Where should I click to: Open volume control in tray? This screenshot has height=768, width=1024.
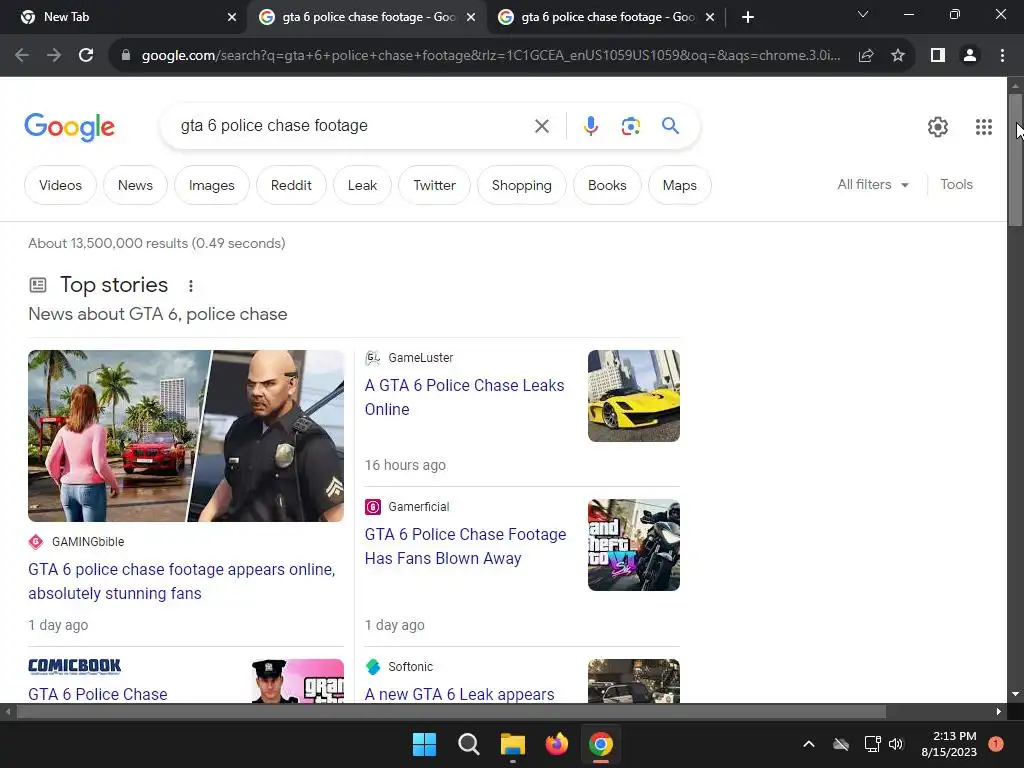click(896, 744)
